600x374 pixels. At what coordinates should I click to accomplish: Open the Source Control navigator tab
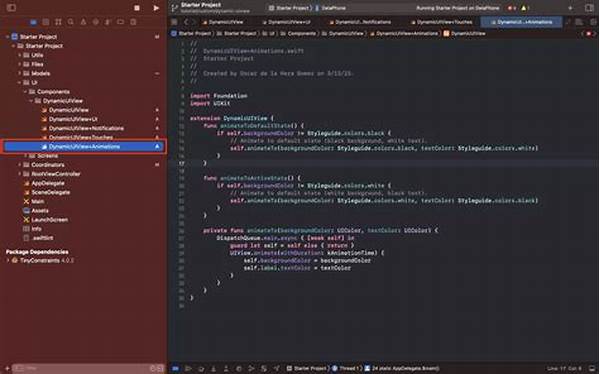pyautogui.click(x=46, y=22)
